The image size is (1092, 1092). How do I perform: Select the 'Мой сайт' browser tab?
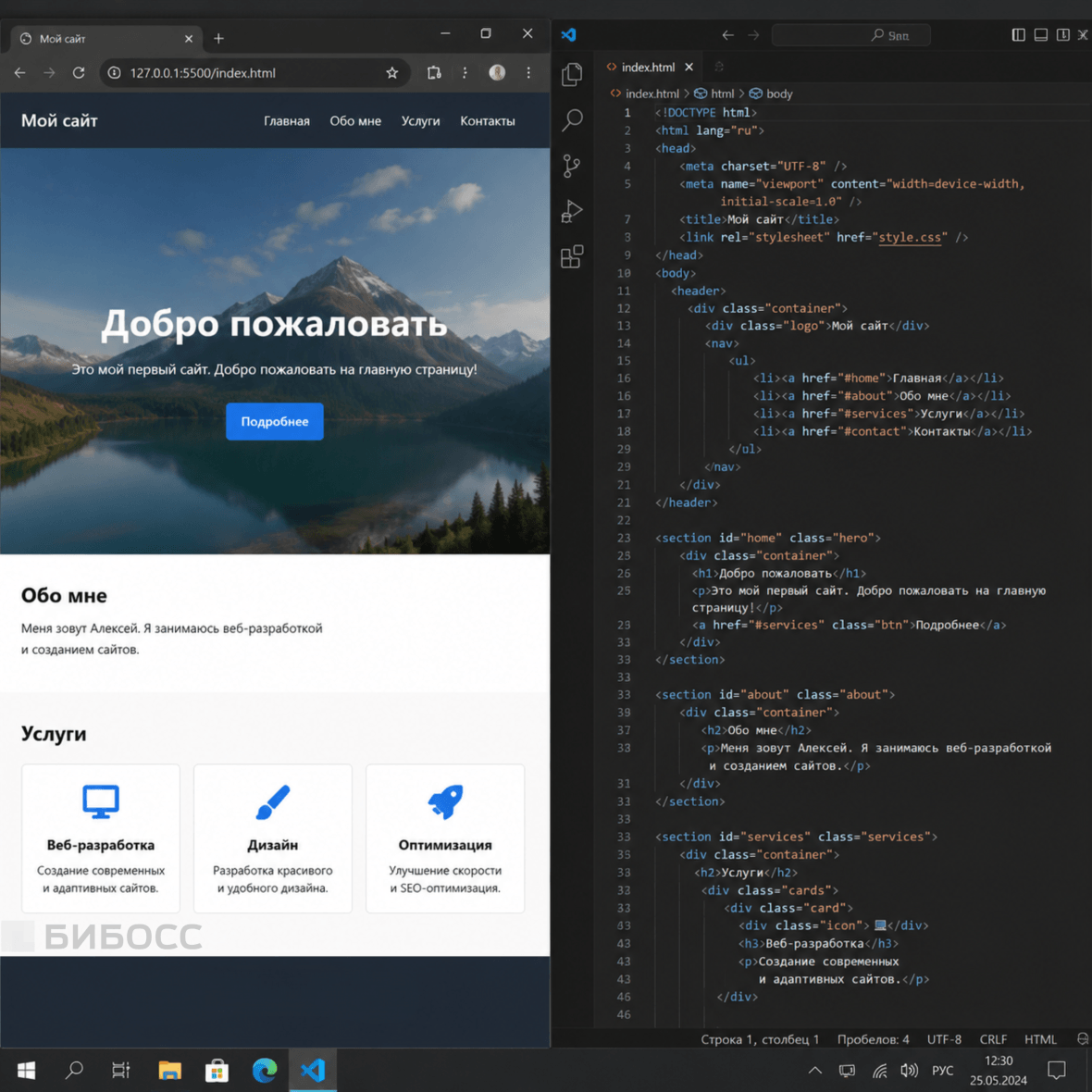coord(105,39)
